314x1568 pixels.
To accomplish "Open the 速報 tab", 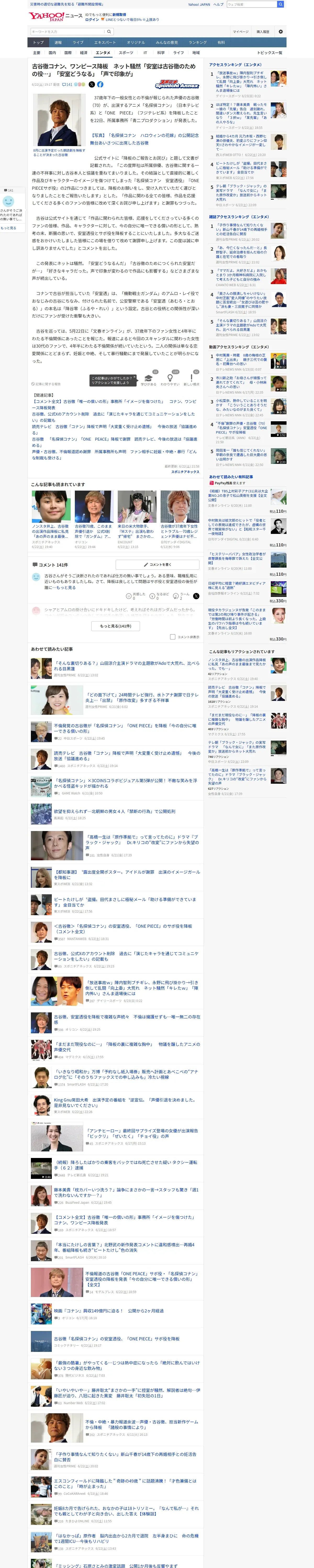I will [x=58, y=43].
